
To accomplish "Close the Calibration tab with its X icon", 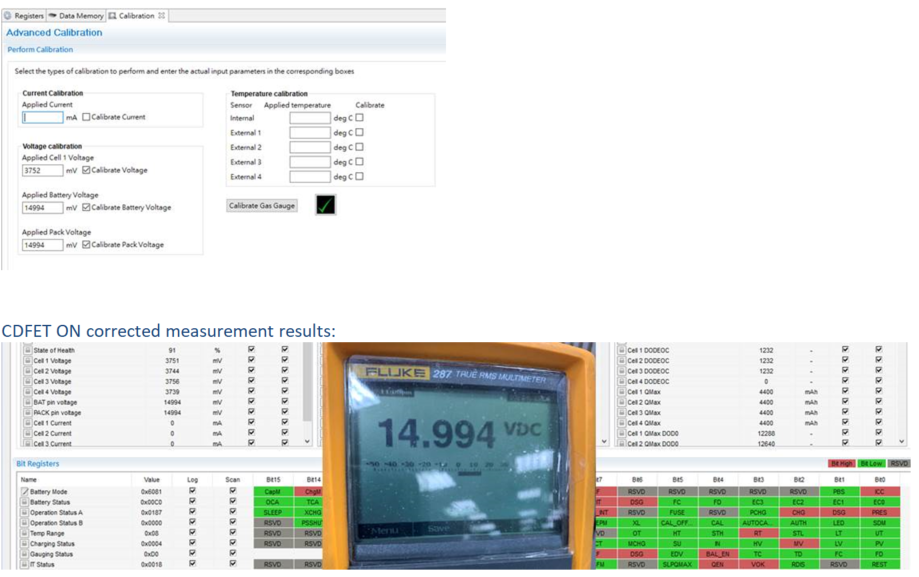I will point(161,16).
